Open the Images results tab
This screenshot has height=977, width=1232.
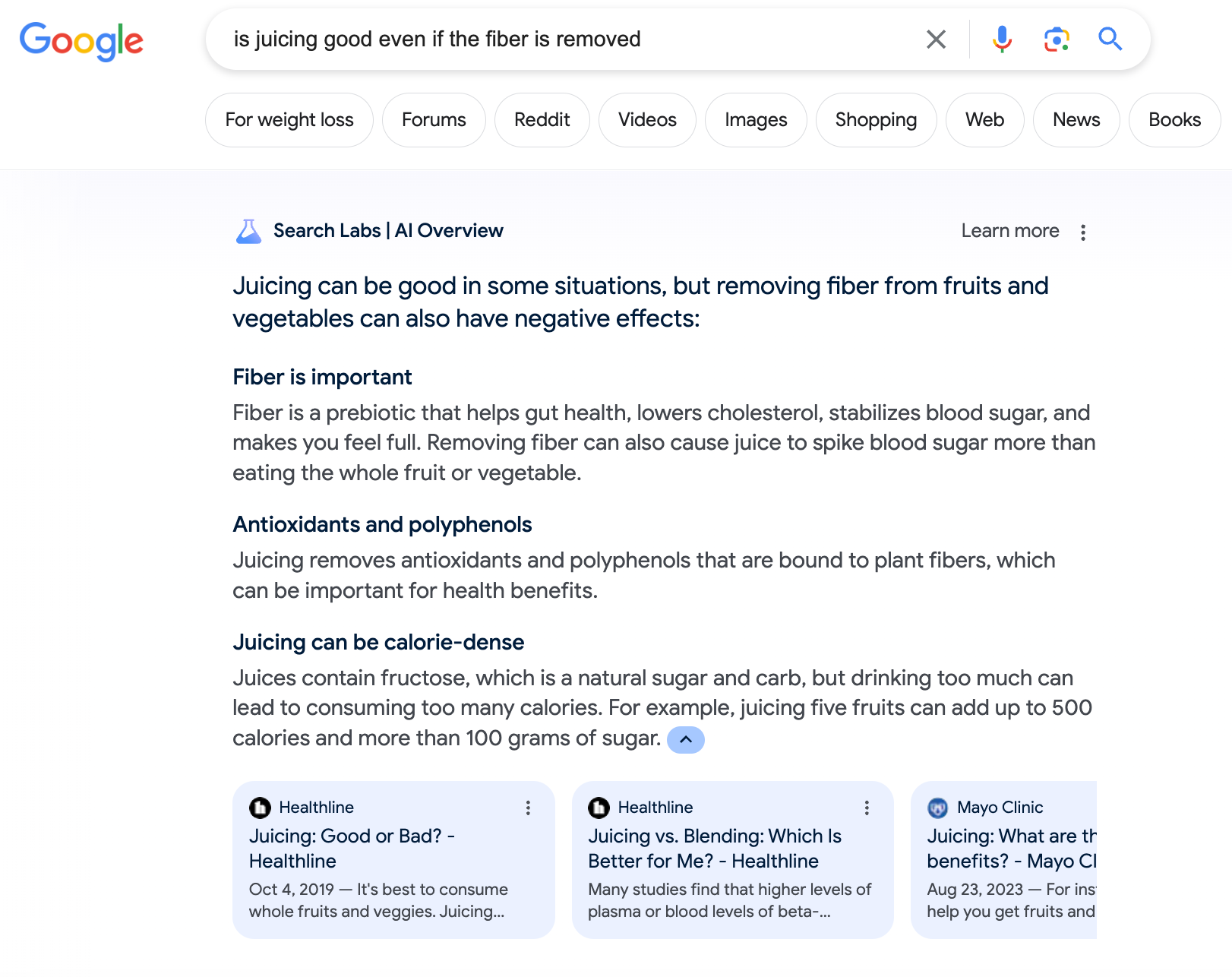point(756,120)
